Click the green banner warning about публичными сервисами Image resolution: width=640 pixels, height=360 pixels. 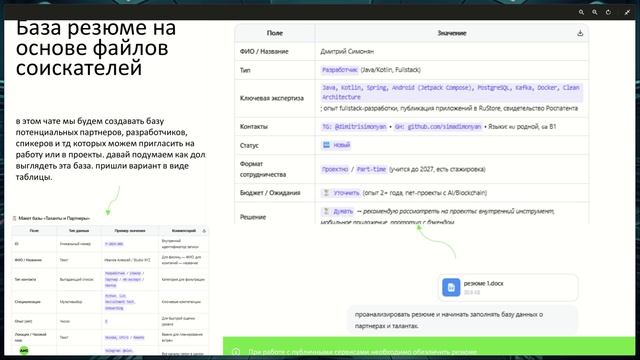click(x=429, y=347)
